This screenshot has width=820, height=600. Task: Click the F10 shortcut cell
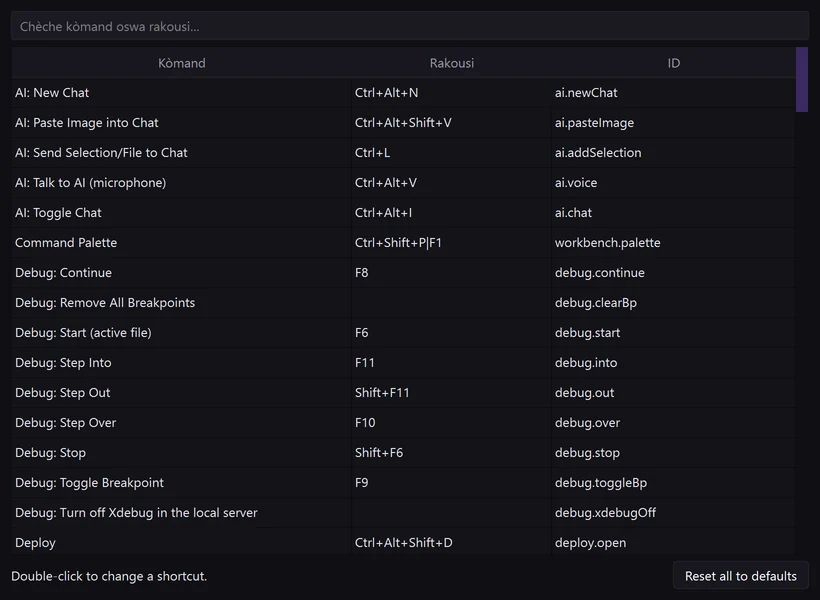451,423
